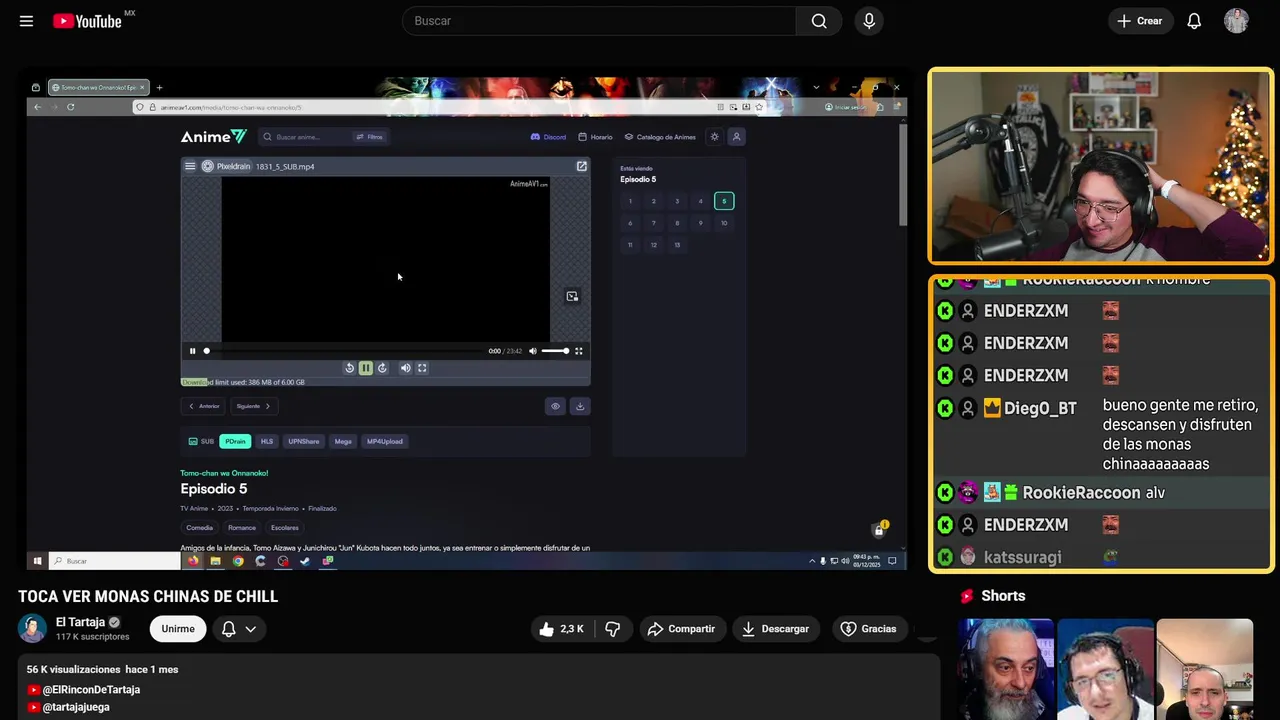The height and width of the screenshot is (720, 1280).
Task: Select the UPNShare server tab
Action: coord(304,441)
